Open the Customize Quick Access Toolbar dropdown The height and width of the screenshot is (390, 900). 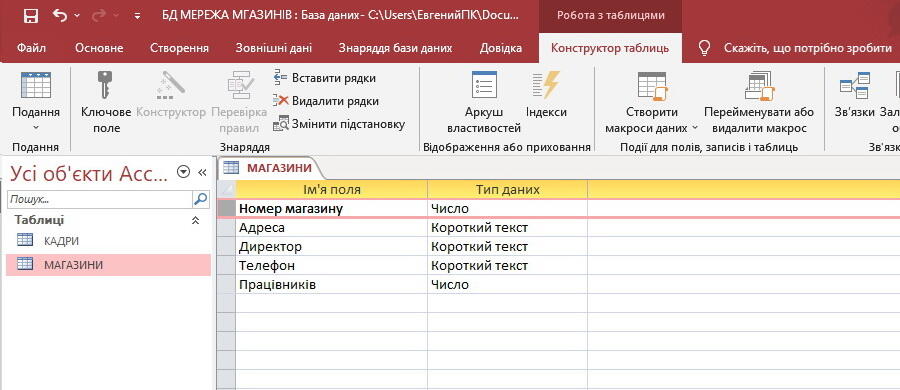pyautogui.click(x=137, y=16)
